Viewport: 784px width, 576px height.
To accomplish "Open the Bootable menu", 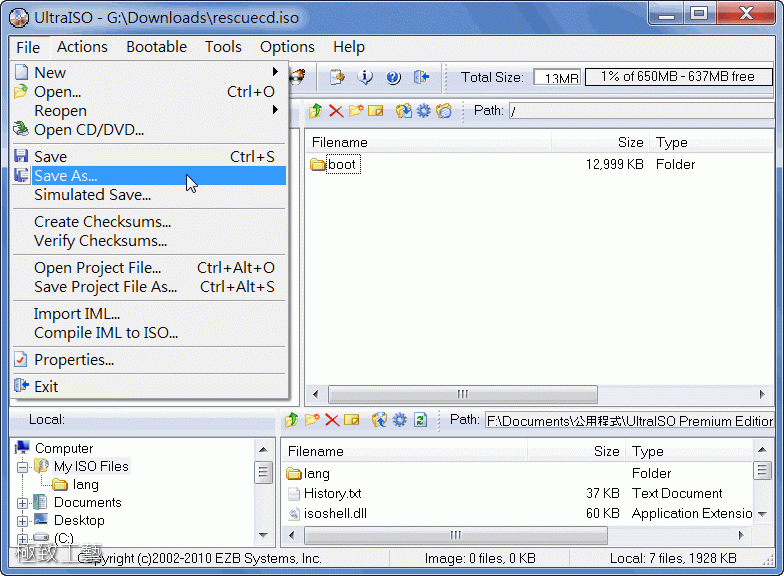I will click(x=156, y=47).
